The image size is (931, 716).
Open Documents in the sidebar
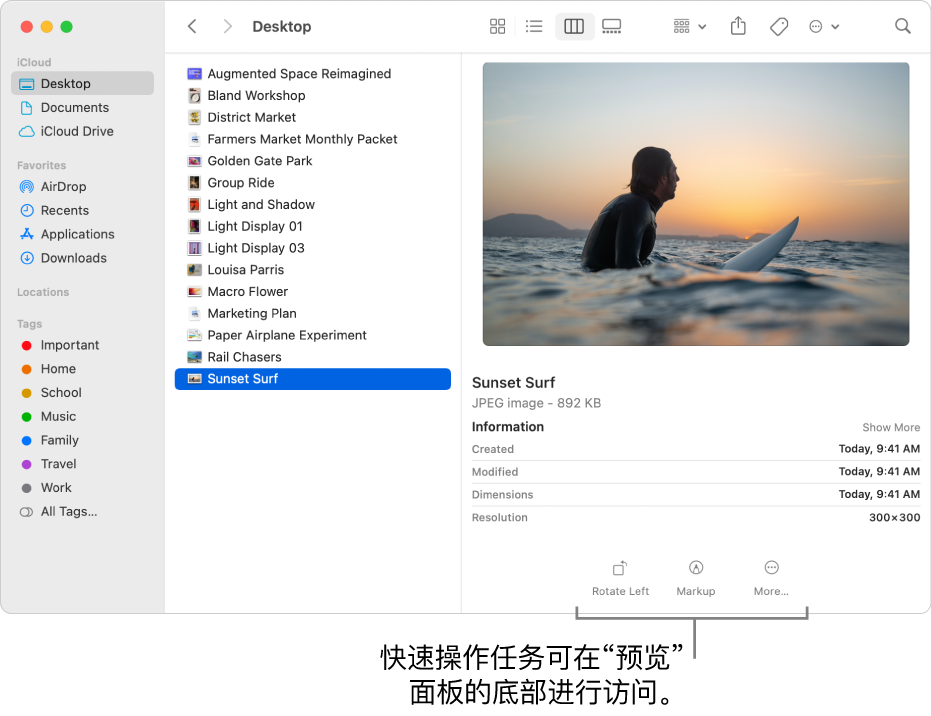pos(83,107)
